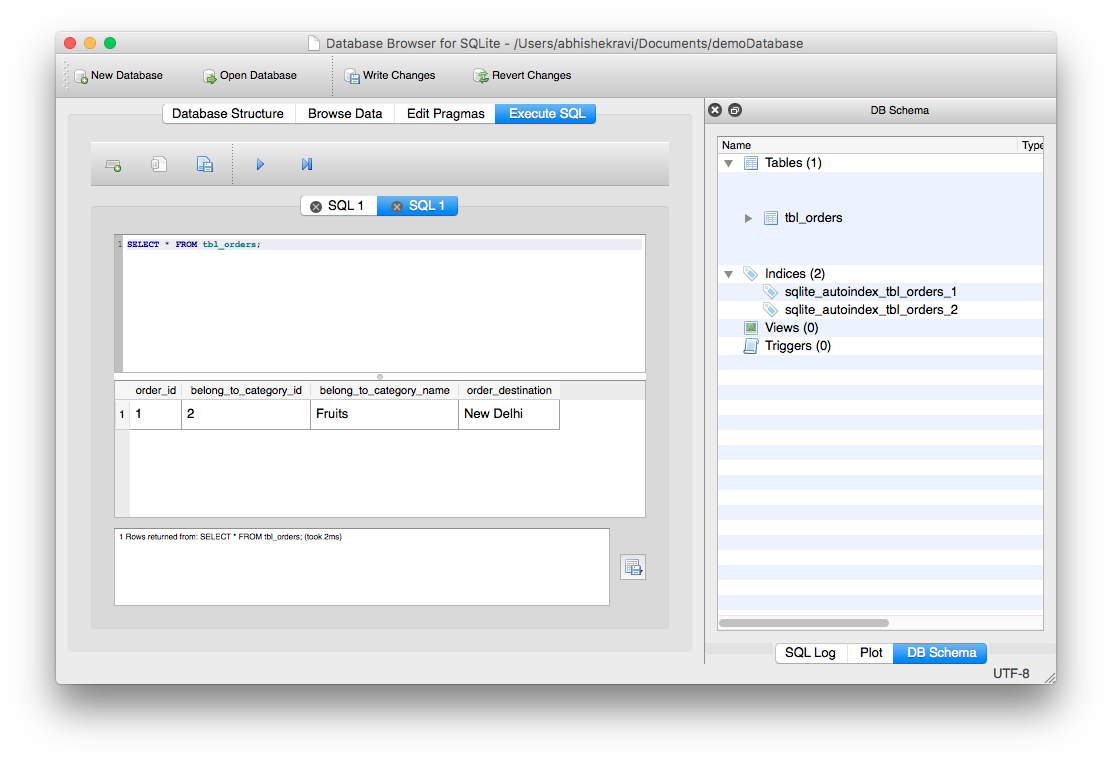Click the Open Database button
This screenshot has width=1112, height=764.
point(249,76)
